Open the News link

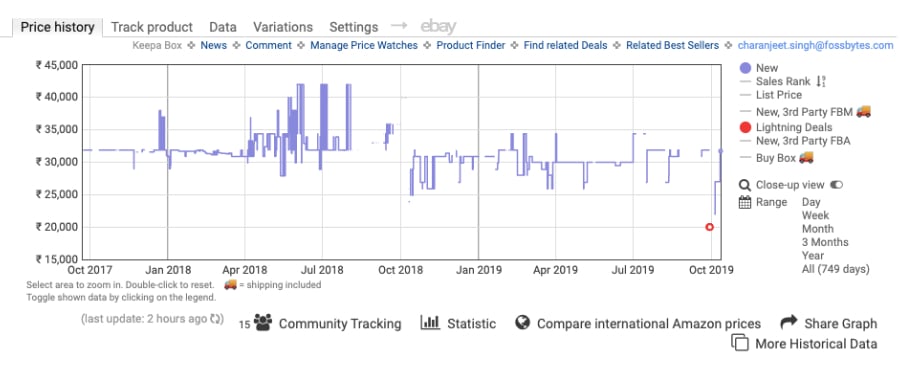pos(214,45)
